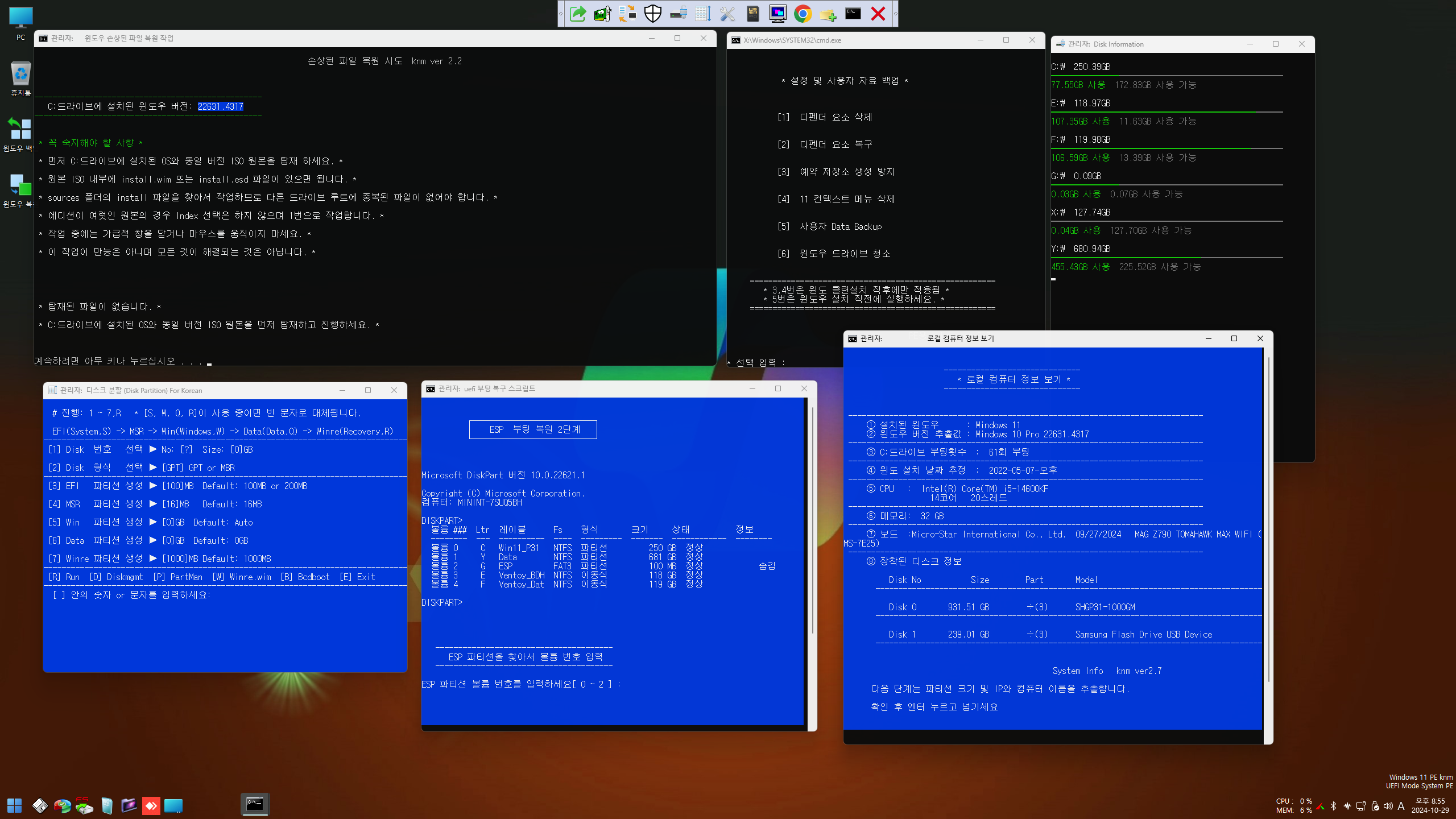Screen dimensions: 1456x819
Task: Select the active cmd taskbar button
Action: (x=255, y=804)
